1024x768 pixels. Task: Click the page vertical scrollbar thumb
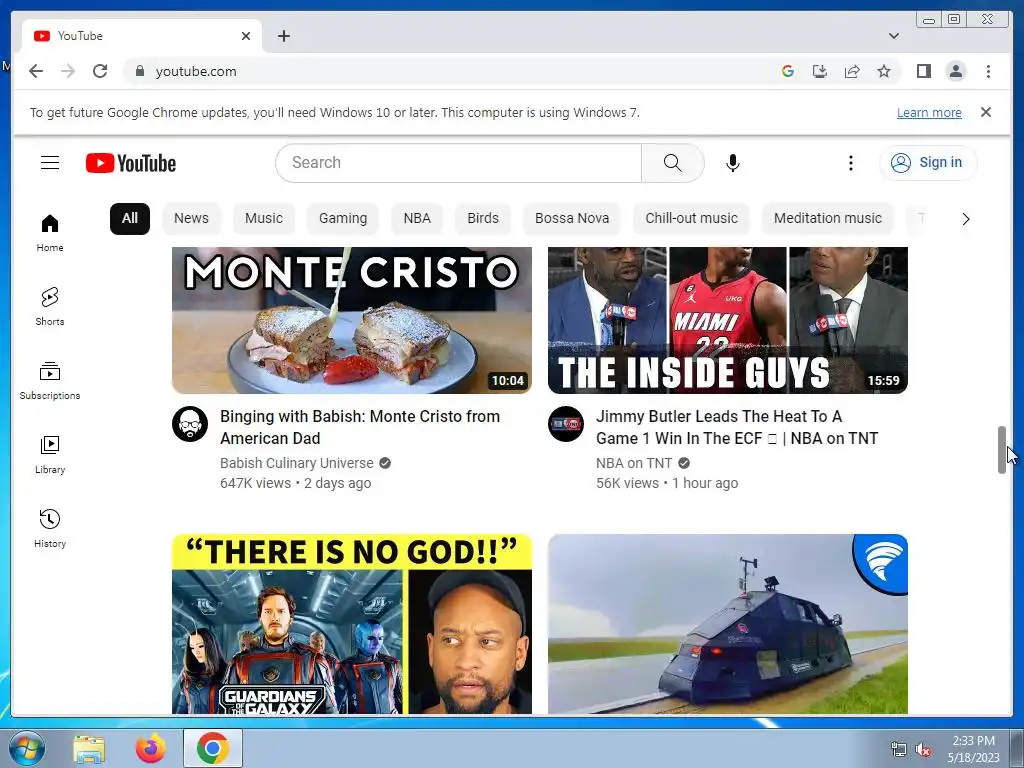(1001, 450)
